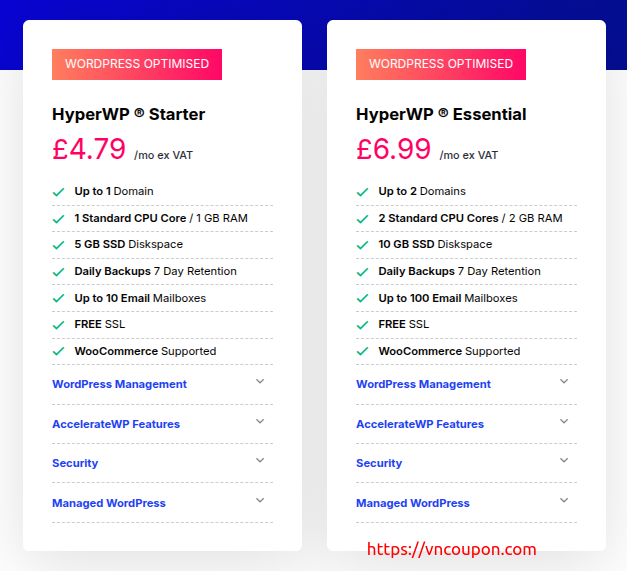Expand the Starter plan's AccelerateWP Features chevron
The width and height of the screenshot is (627, 571).
(260, 421)
